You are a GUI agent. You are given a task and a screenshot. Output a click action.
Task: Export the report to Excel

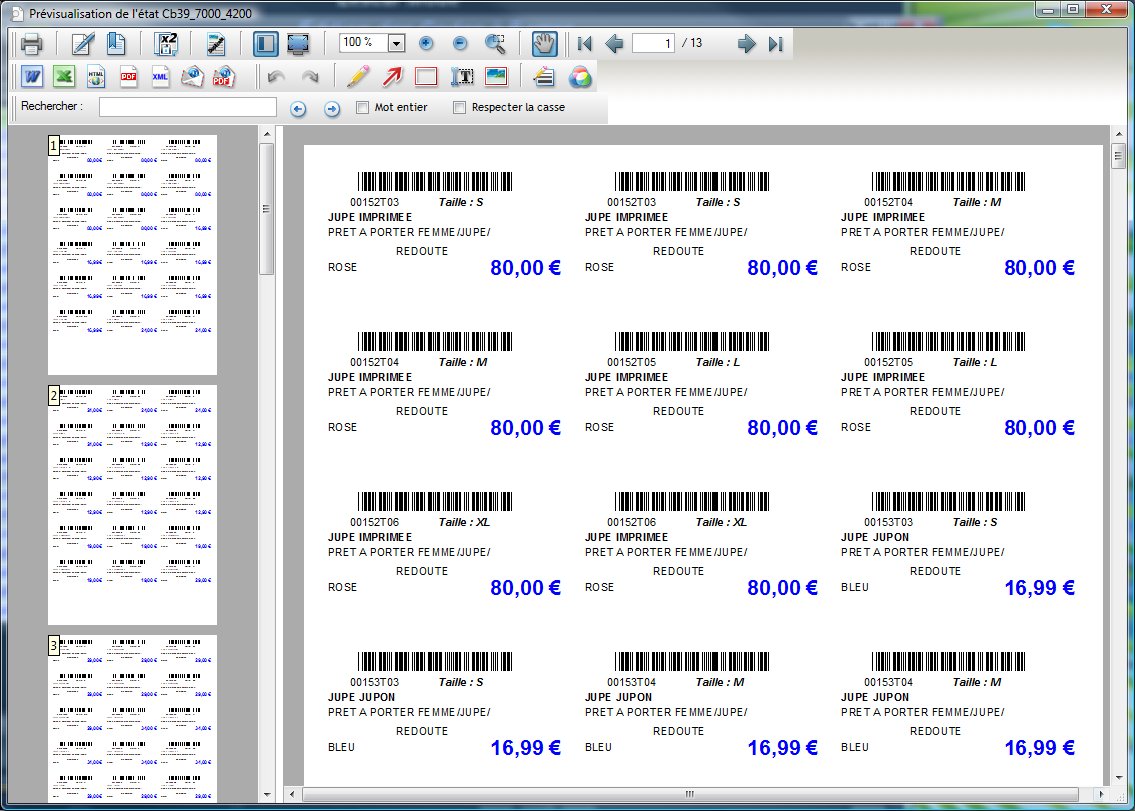pos(64,76)
